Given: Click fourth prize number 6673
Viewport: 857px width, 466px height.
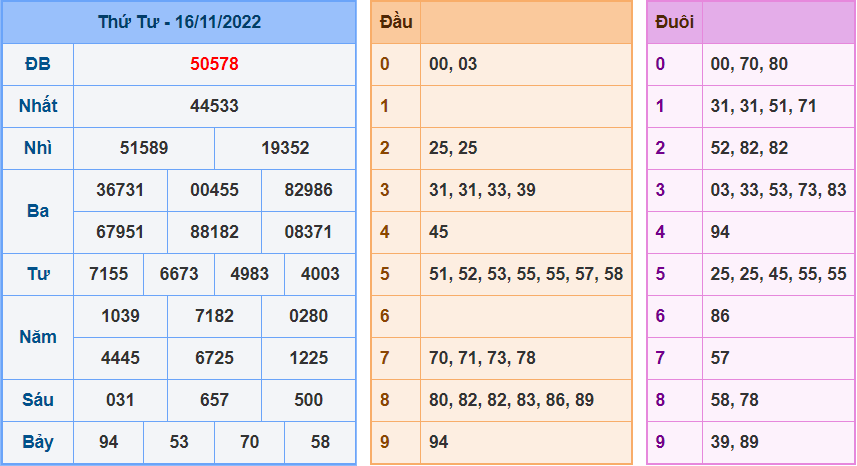Looking at the screenshot, I should click(x=179, y=274).
